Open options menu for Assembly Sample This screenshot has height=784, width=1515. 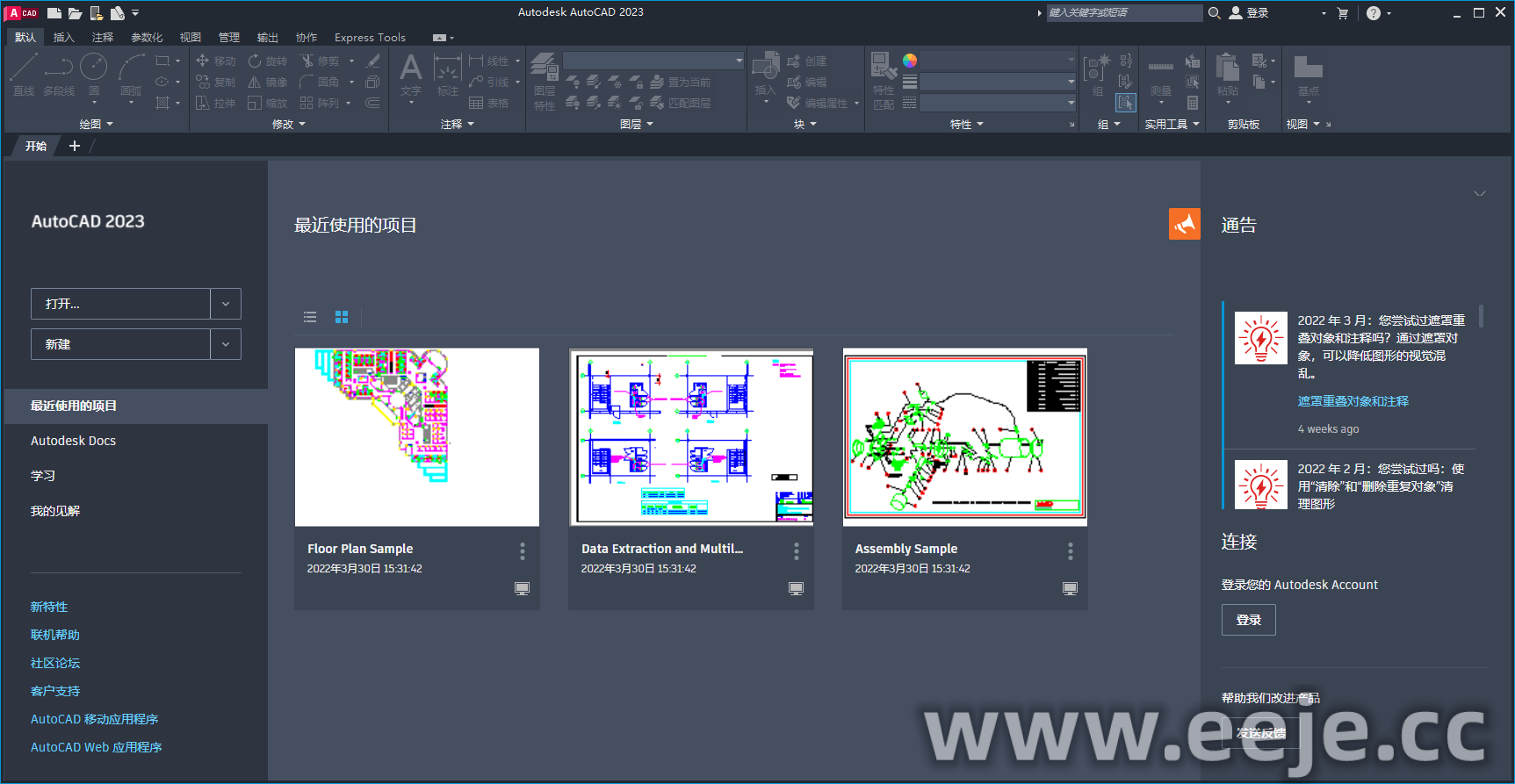(1070, 551)
